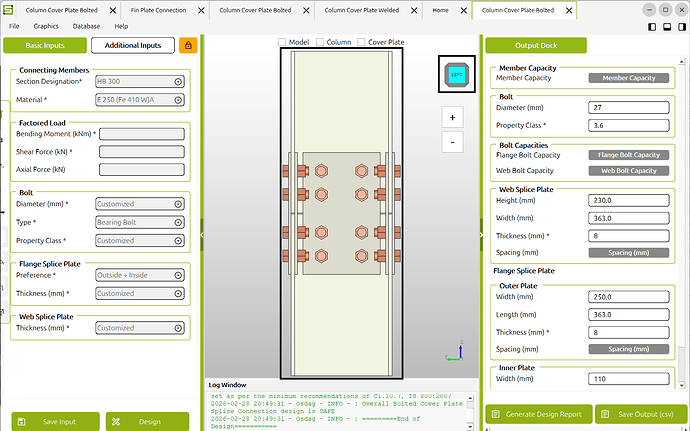
Task: Zoom out with the minus button
Action: click(453, 141)
